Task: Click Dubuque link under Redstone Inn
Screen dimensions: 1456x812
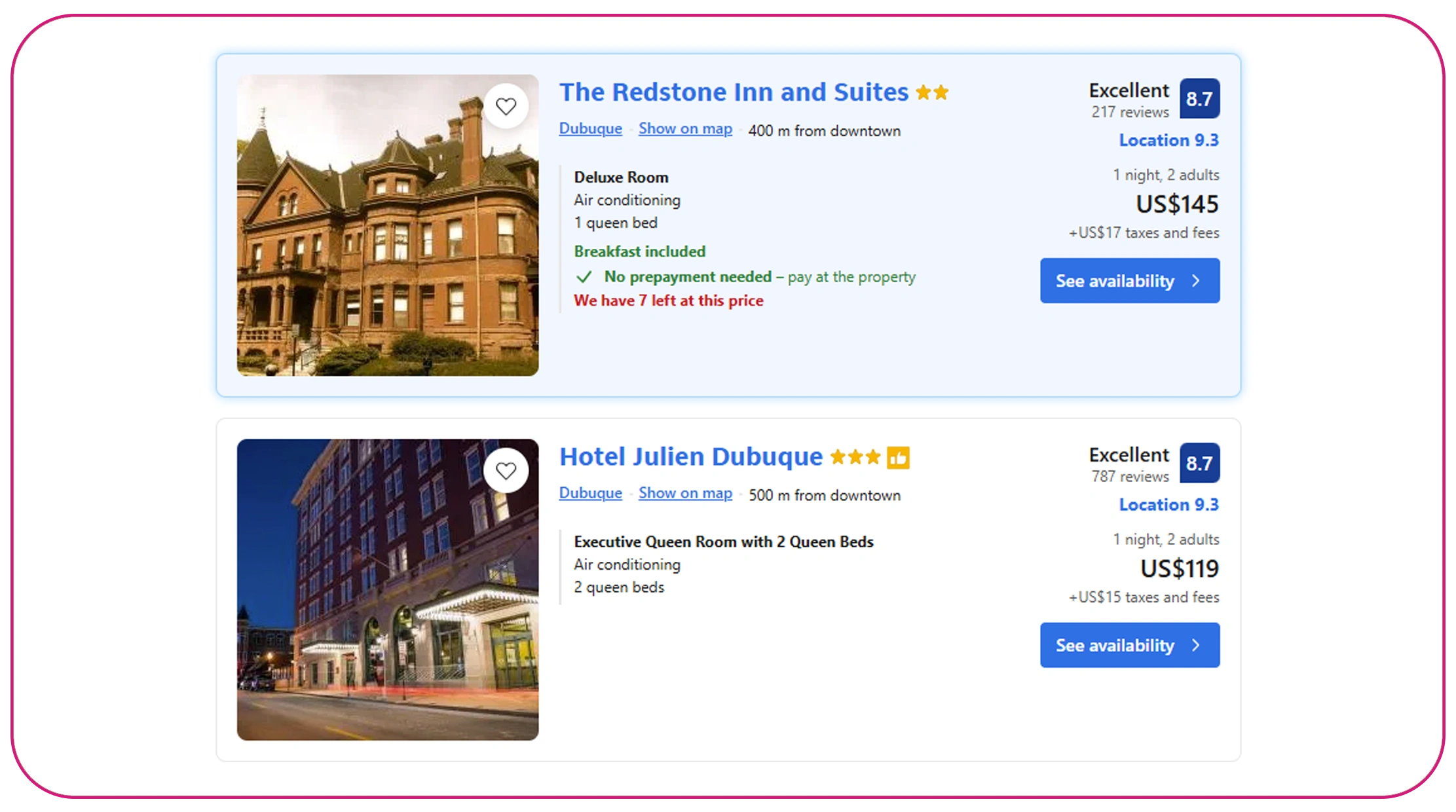Action: point(590,128)
